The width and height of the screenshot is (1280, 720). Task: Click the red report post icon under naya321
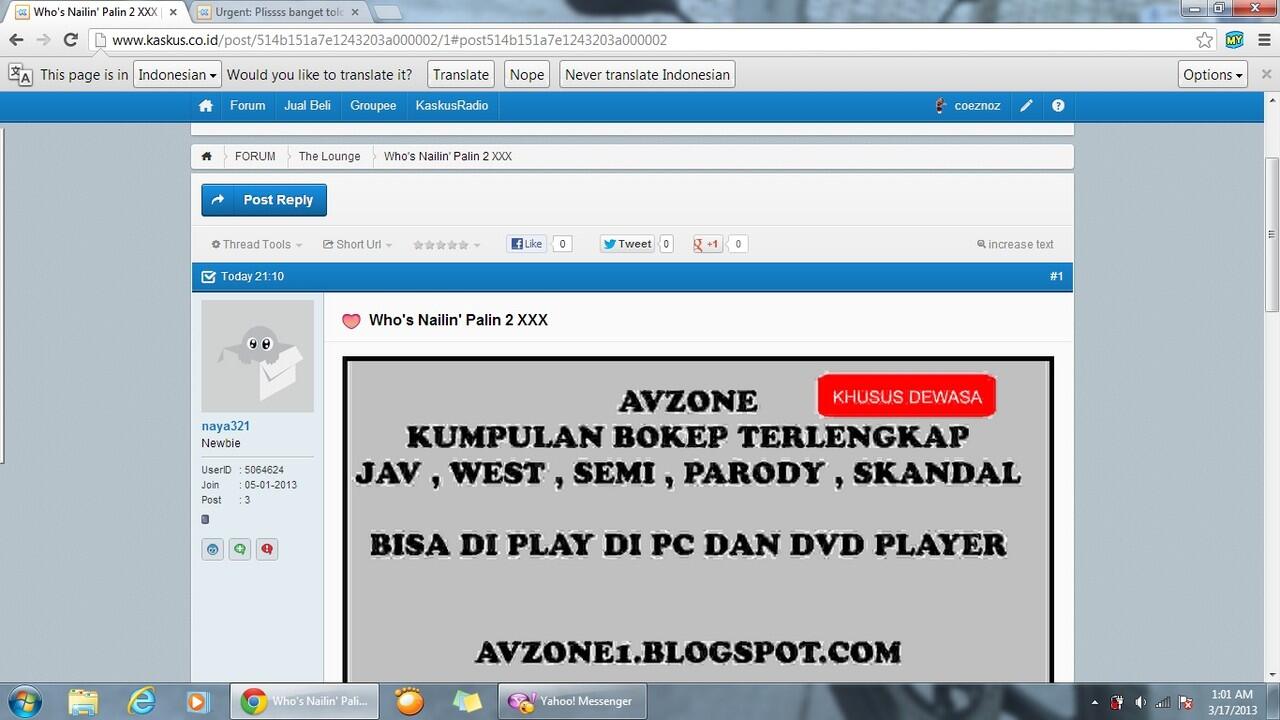[x=267, y=549]
